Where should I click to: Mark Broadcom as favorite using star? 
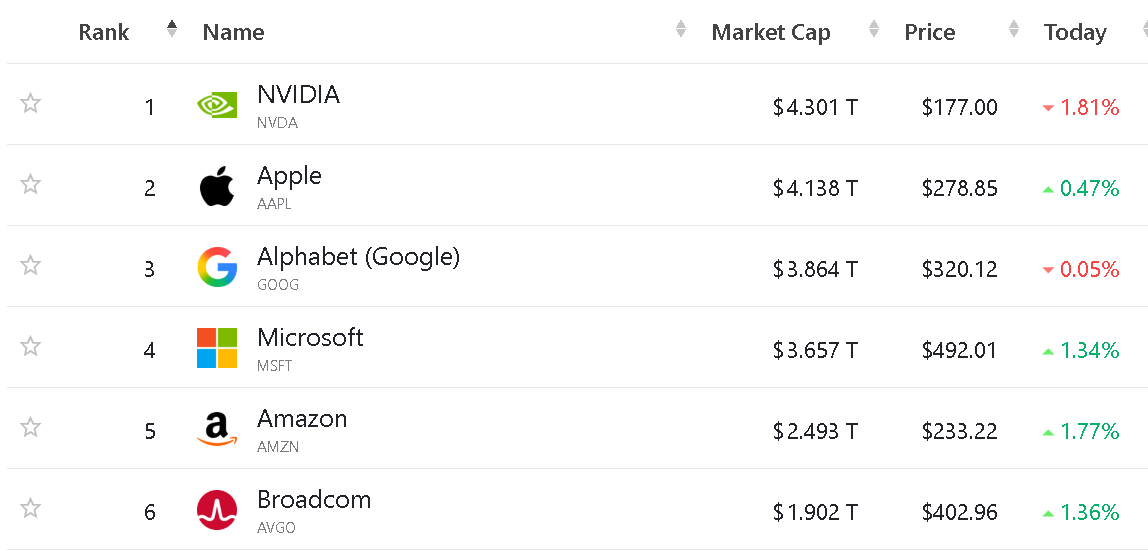click(x=31, y=508)
